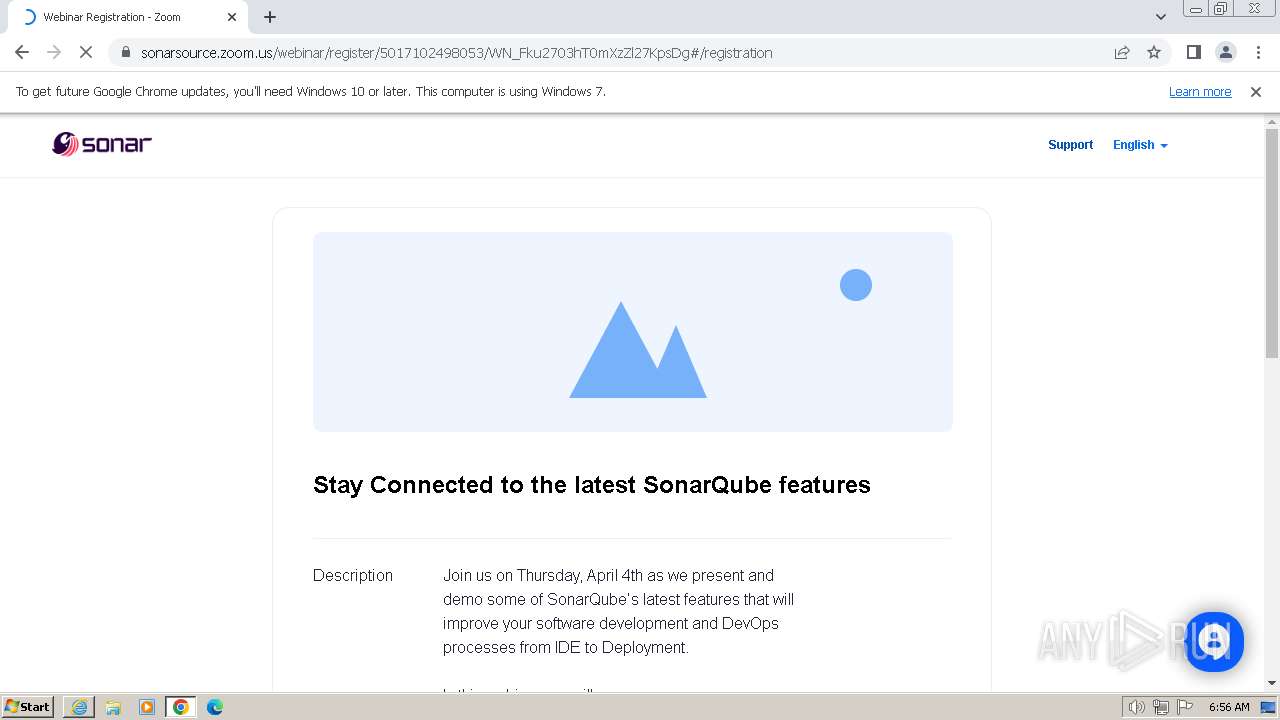Click the Learn more link
This screenshot has height=720, width=1280.
click(1200, 92)
